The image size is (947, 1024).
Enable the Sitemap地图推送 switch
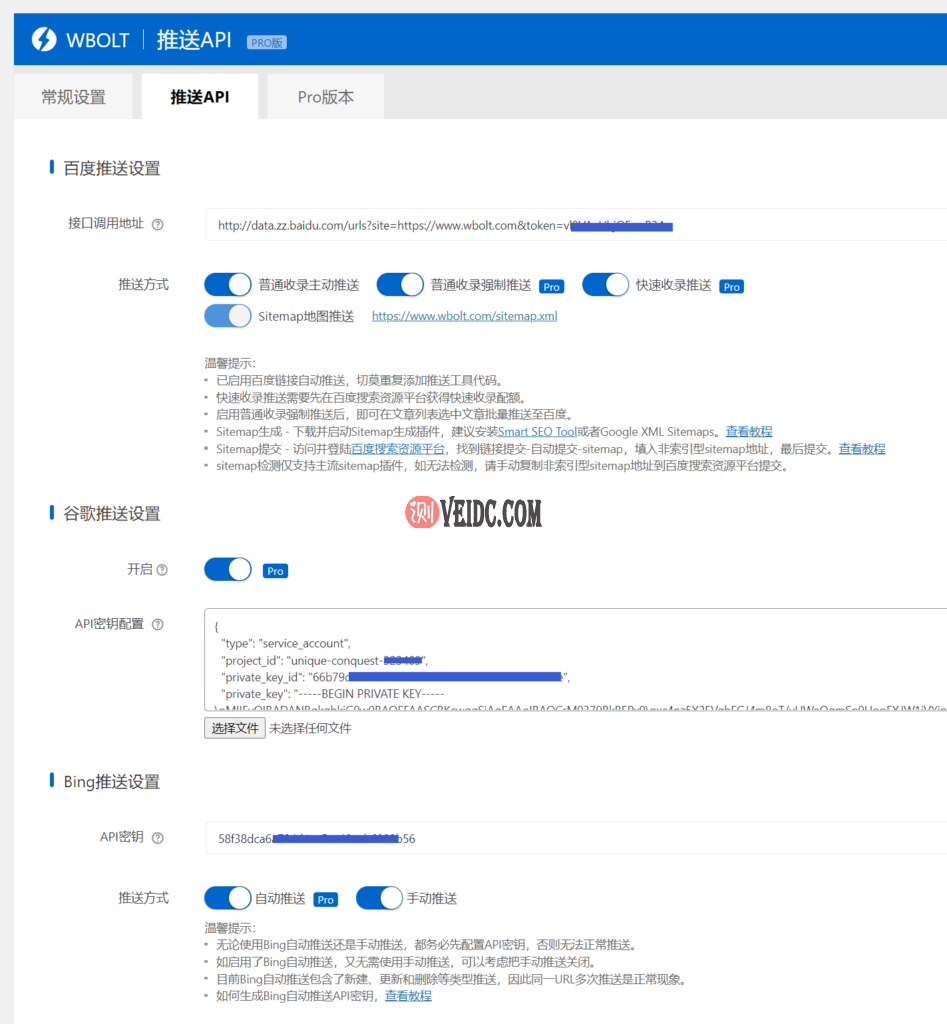coord(227,314)
